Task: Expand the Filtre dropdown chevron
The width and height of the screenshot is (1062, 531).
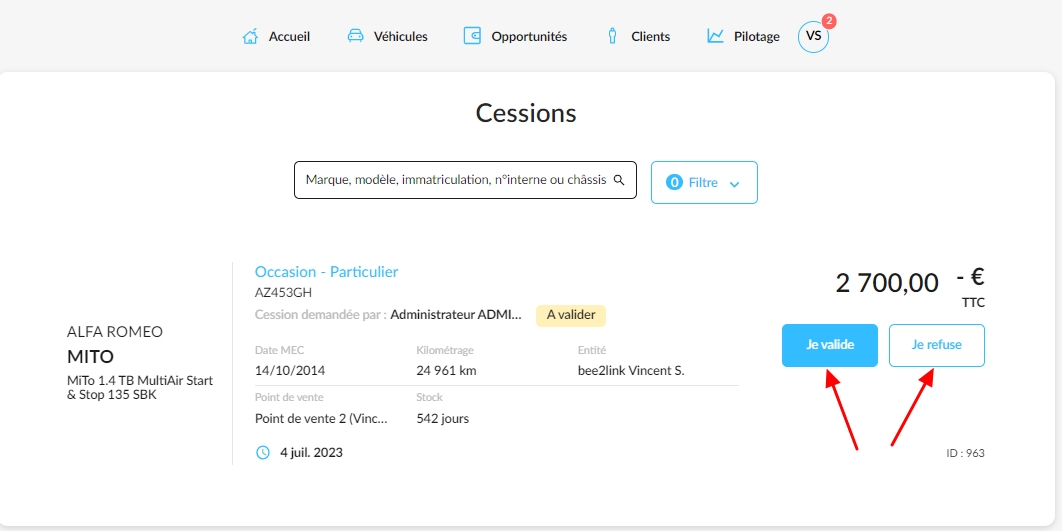Action: pos(734,184)
